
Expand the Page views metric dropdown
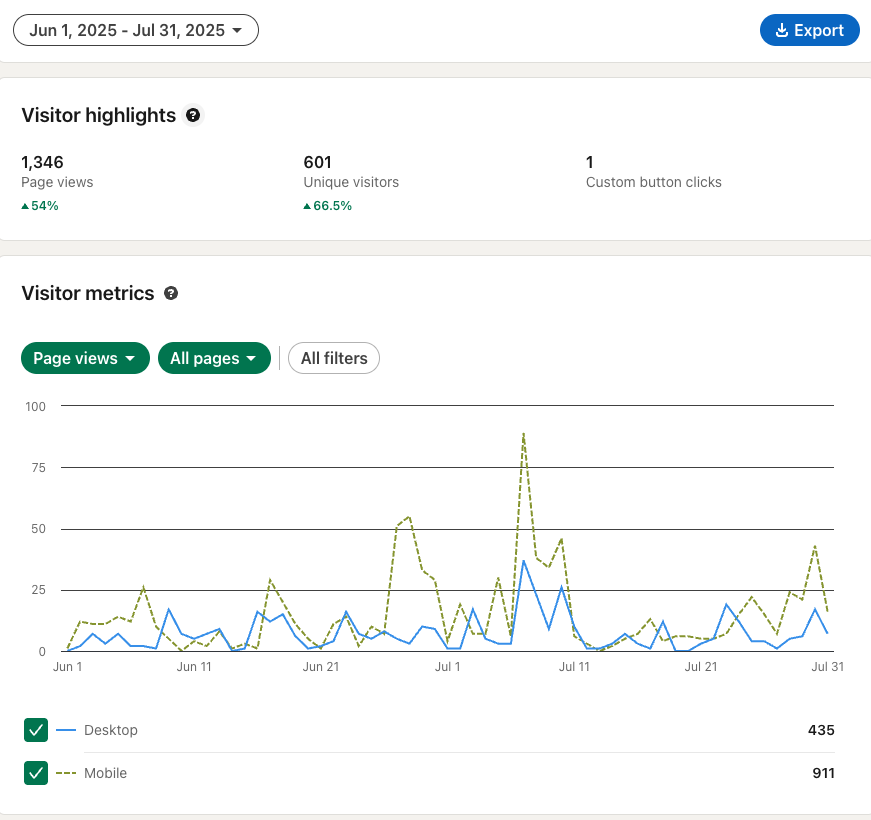pos(85,358)
